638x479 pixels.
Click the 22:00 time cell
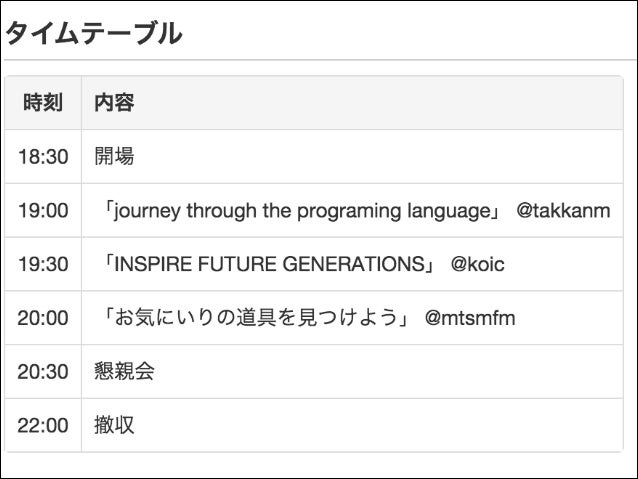(43, 425)
